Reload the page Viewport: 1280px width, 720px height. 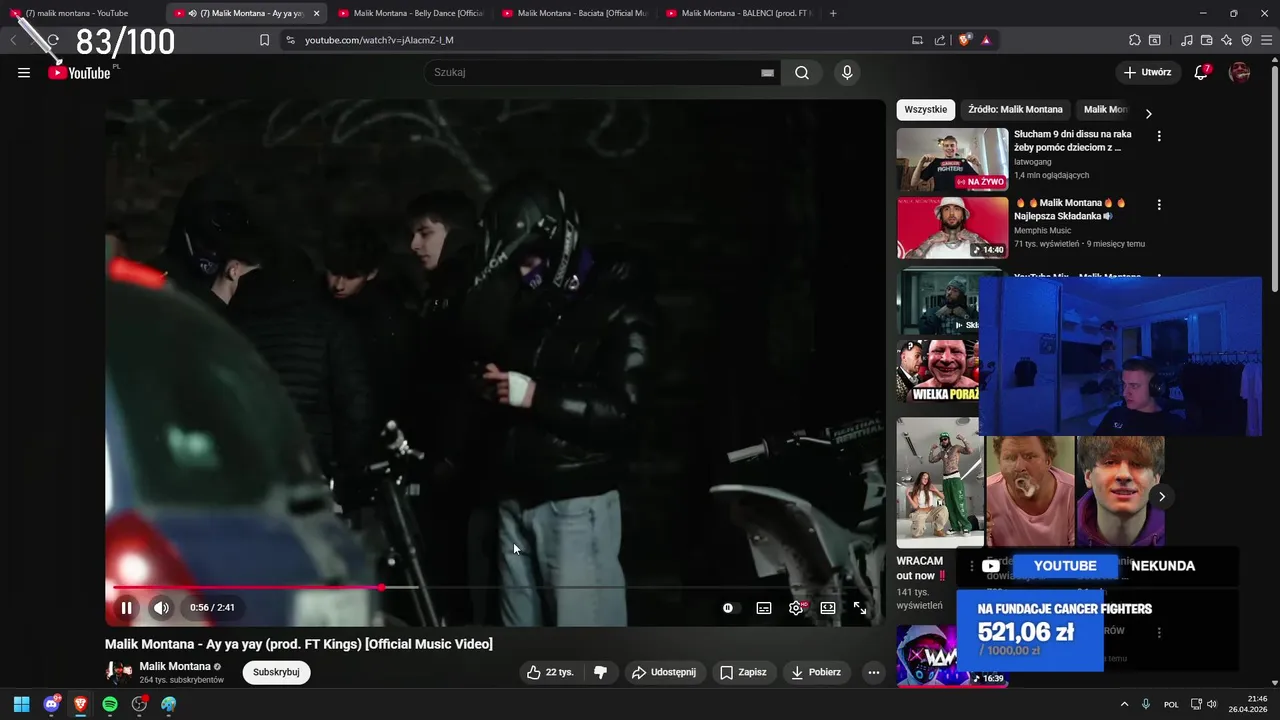pyautogui.click(x=53, y=40)
